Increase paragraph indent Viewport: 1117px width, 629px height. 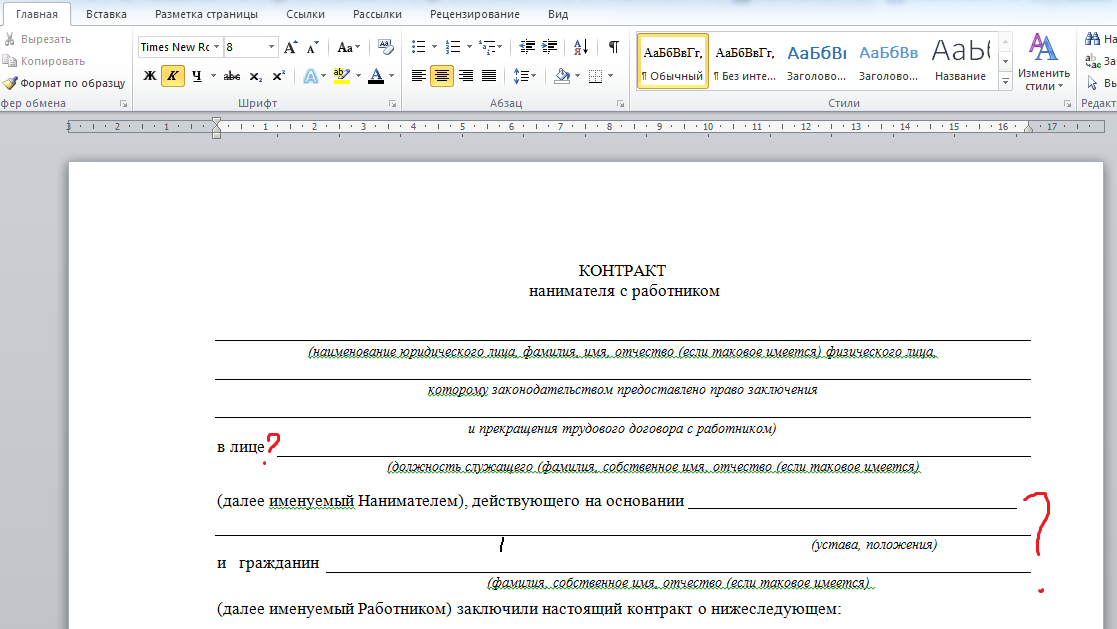[549, 47]
